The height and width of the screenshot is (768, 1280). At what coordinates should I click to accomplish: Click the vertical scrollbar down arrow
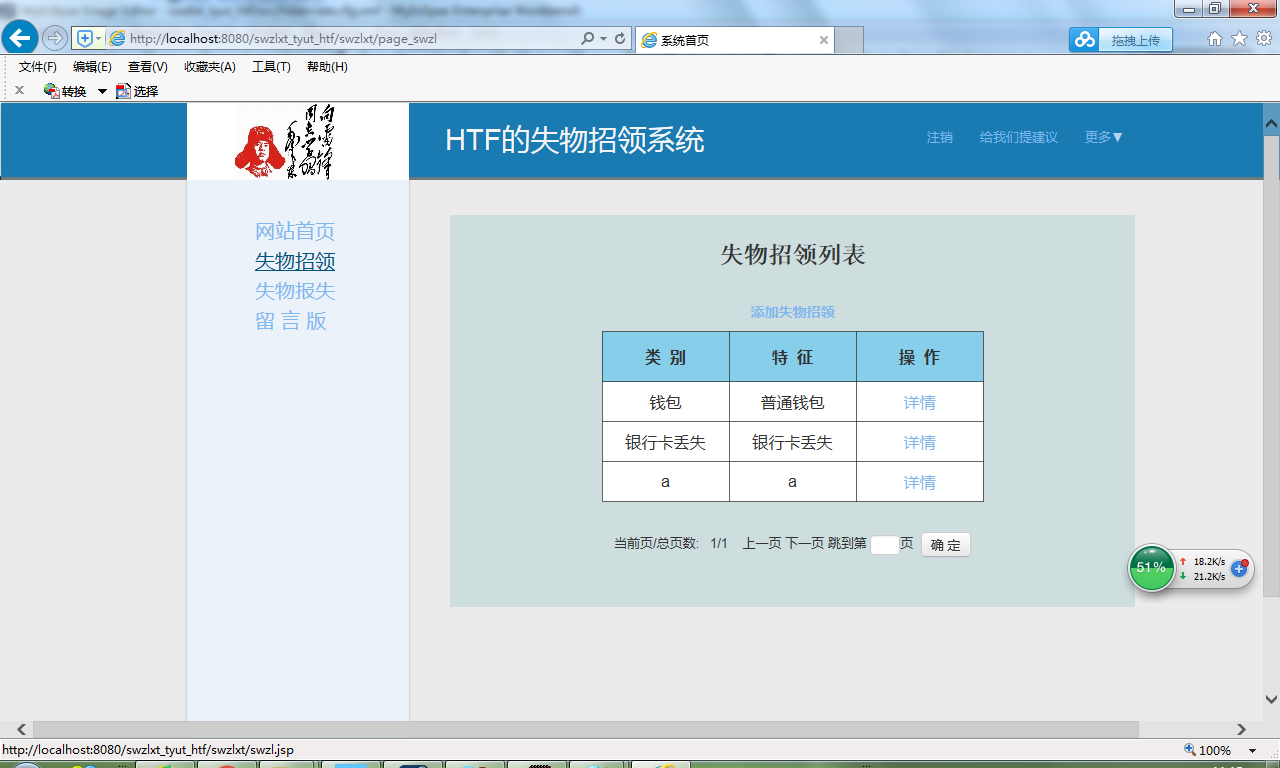1271,700
